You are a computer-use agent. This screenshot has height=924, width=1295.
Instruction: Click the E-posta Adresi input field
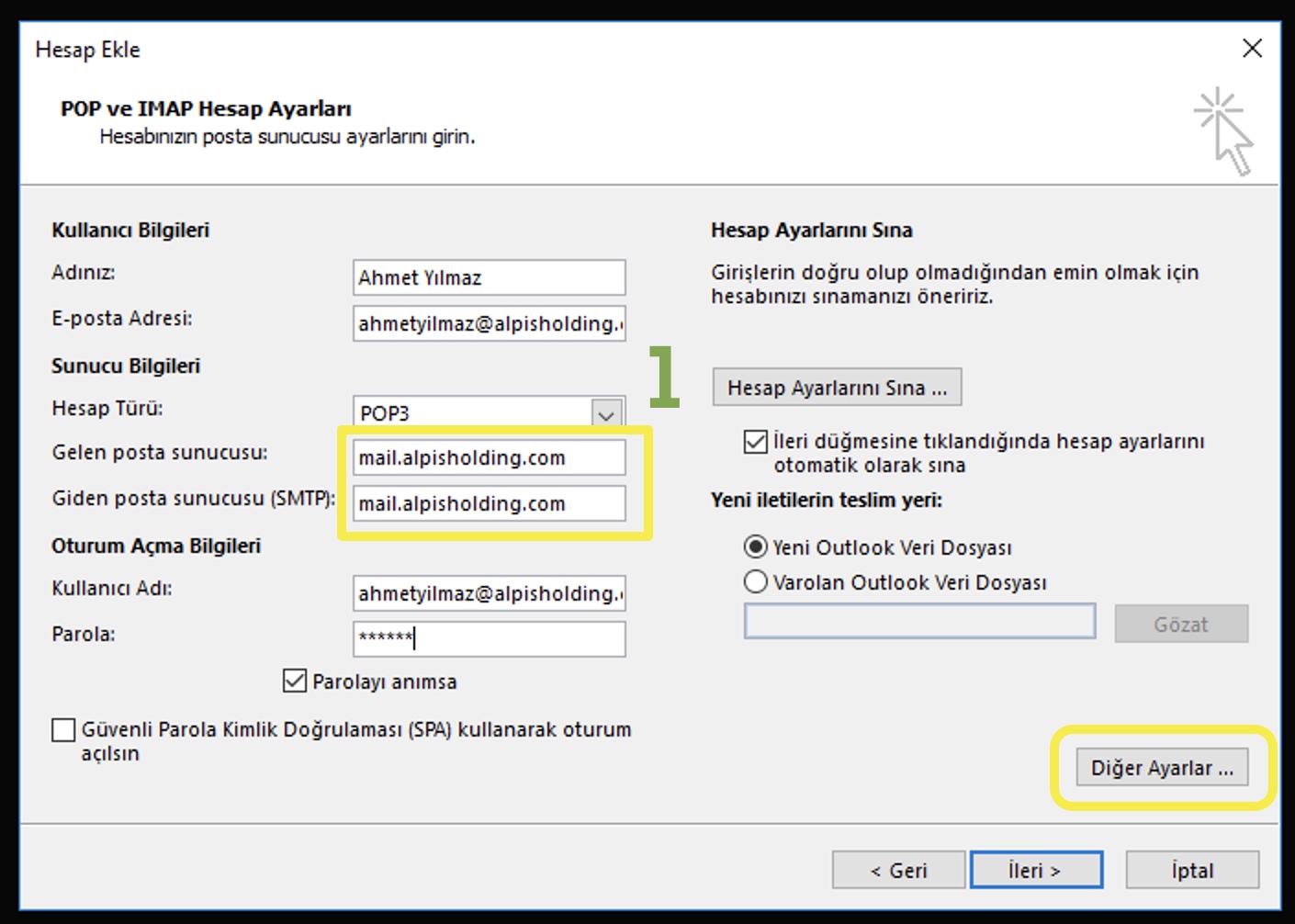click(x=489, y=323)
